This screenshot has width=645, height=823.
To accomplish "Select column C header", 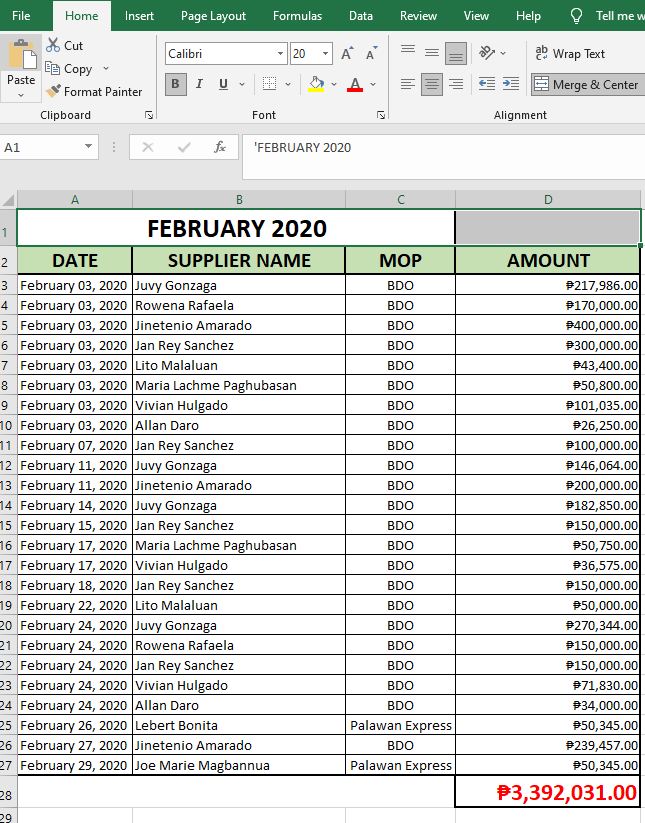I will tap(400, 200).
